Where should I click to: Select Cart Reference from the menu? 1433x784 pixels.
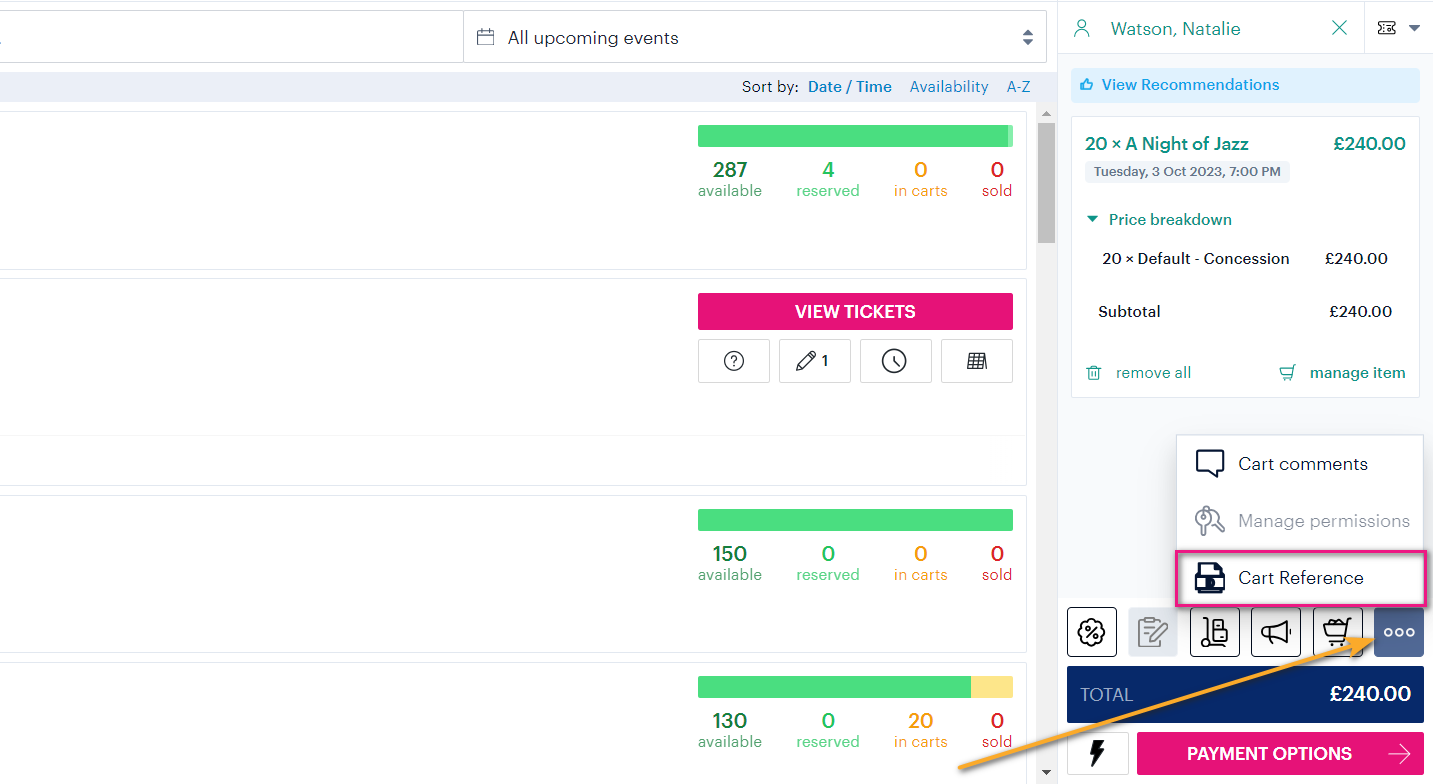[x=1300, y=577]
